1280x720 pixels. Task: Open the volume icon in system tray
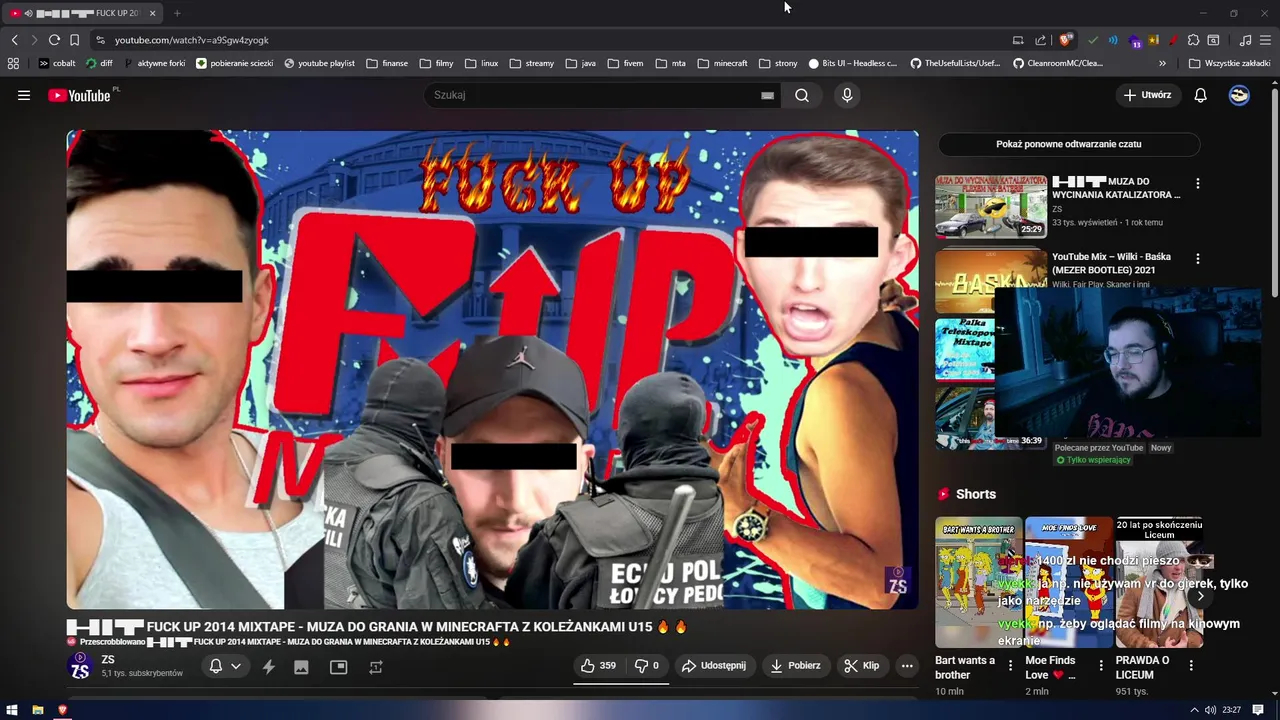[1211, 710]
